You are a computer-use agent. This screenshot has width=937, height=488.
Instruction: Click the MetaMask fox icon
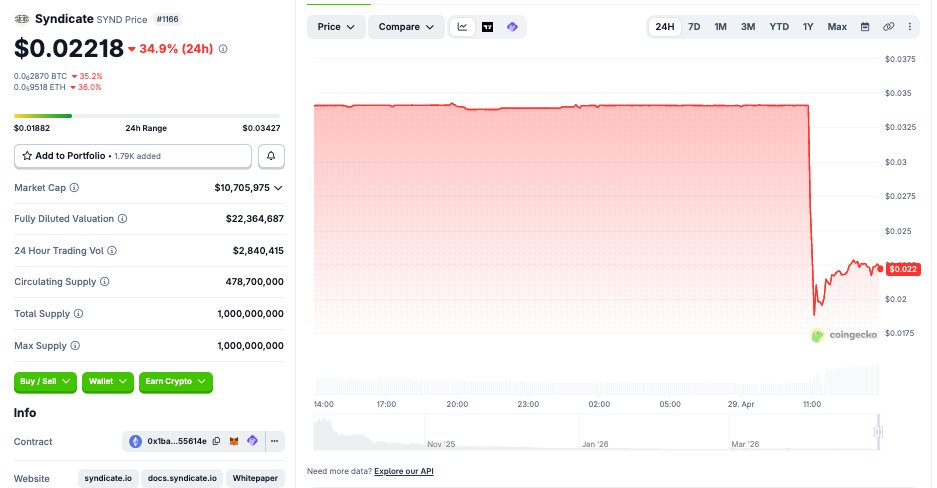click(234, 441)
